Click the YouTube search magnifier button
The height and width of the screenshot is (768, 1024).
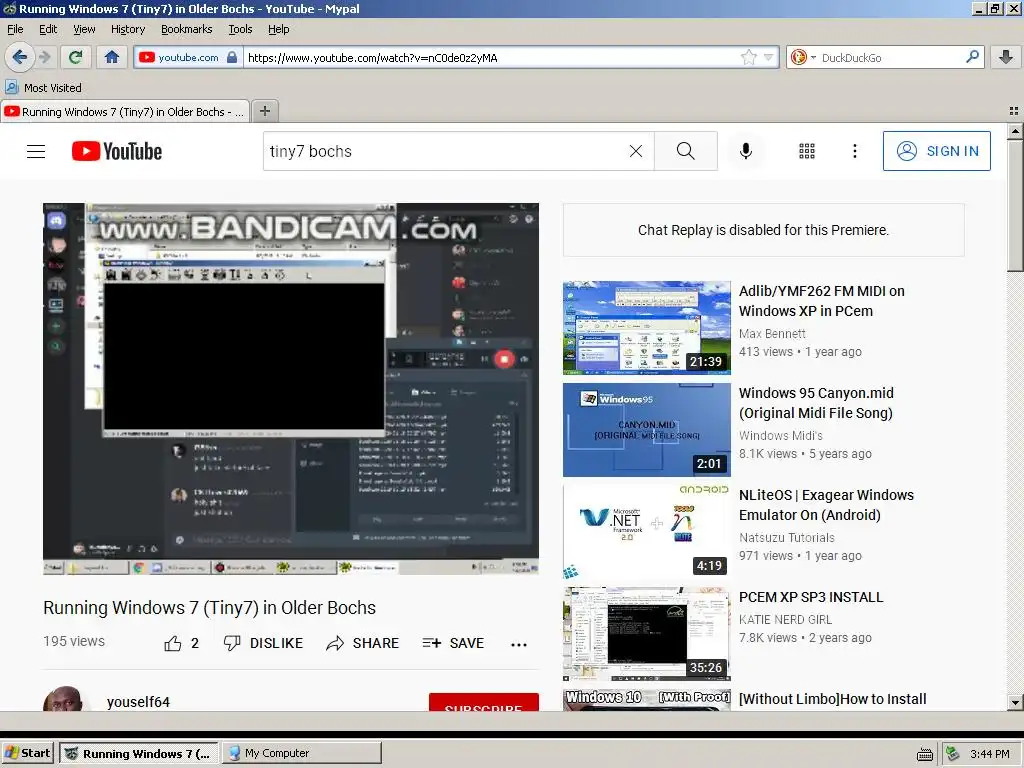pos(686,151)
